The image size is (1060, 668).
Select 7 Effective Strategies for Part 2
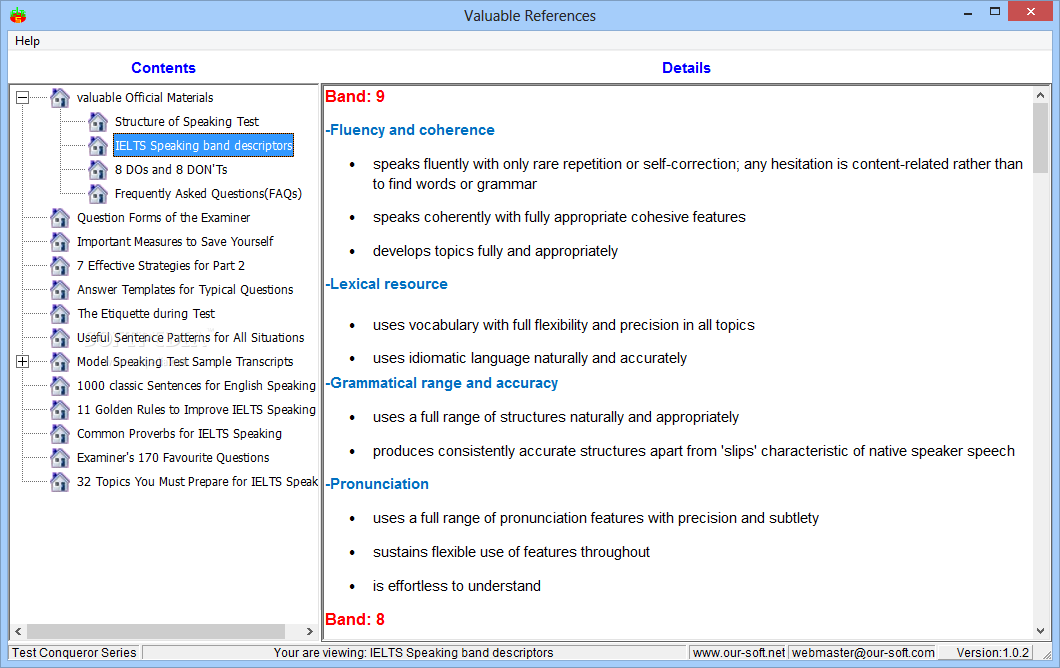coord(161,266)
